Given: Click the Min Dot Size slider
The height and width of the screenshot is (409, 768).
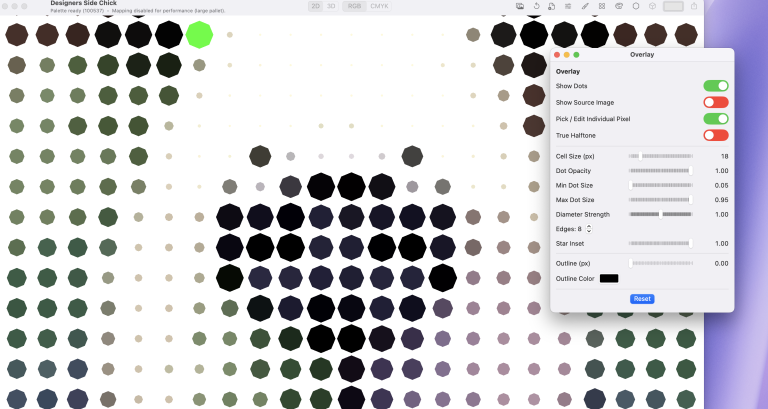Looking at the screenshot, I should [x=661, y=185].
